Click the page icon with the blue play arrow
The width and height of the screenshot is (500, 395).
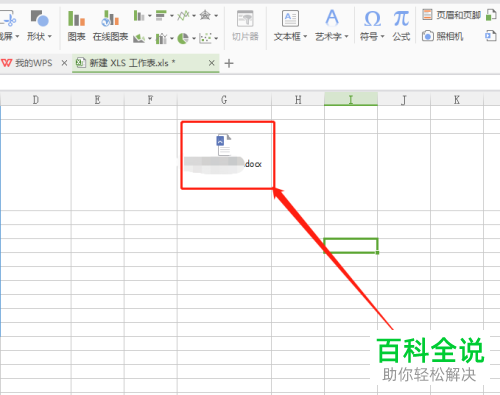pyautogui.click(x=491, y=36)
